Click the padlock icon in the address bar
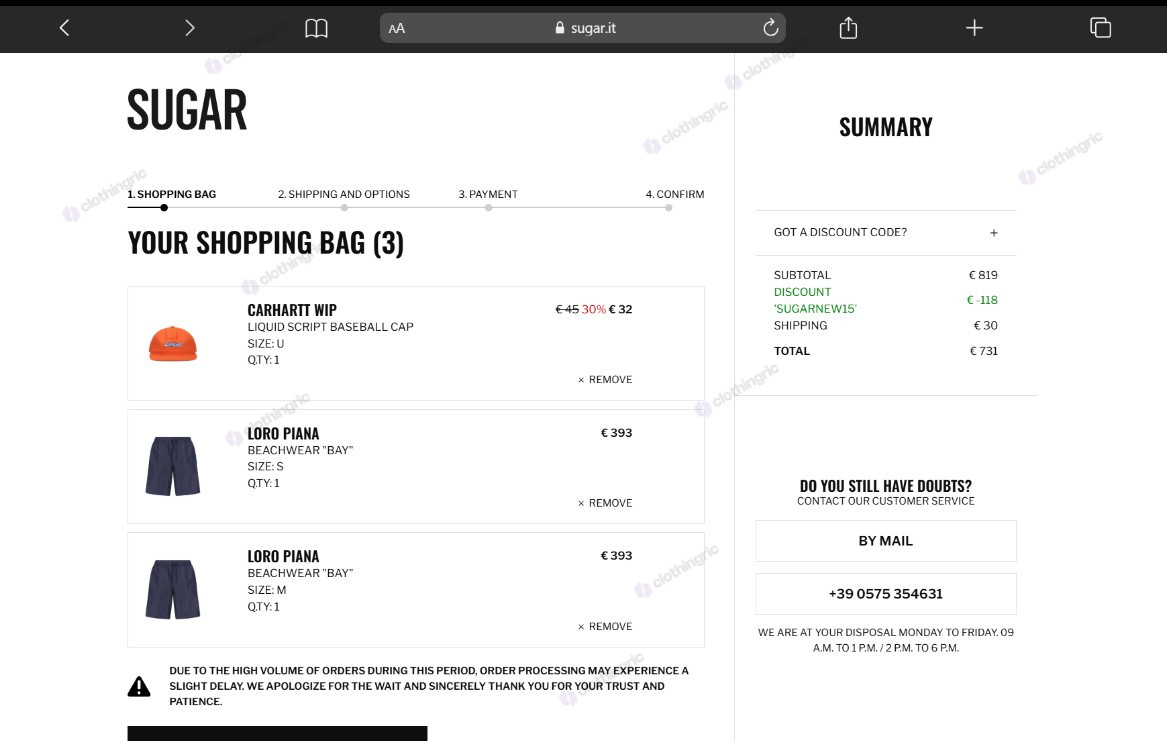The image size is (1167, 741). 560,28
